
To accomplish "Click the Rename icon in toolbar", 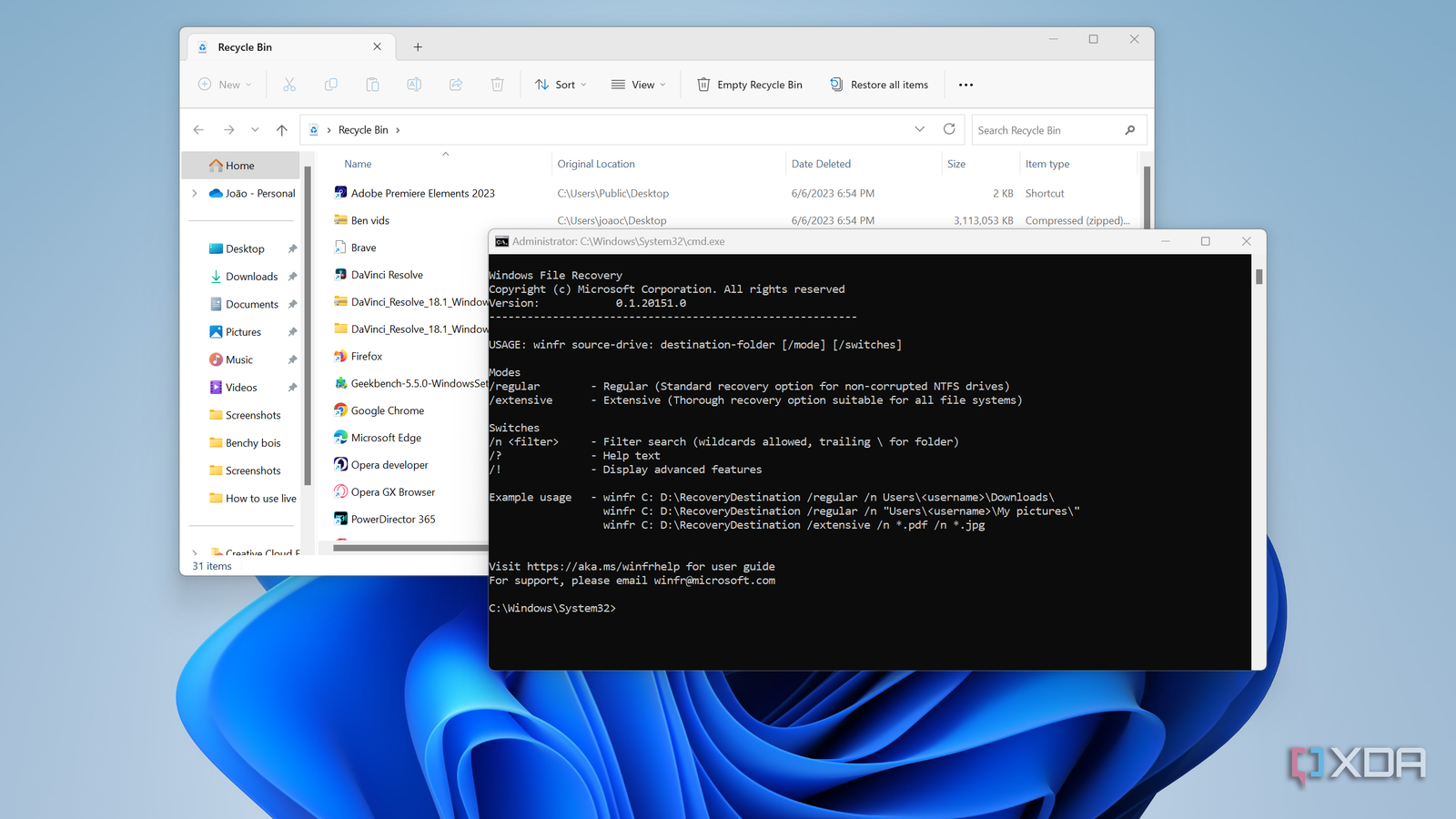I will point(414,85).
